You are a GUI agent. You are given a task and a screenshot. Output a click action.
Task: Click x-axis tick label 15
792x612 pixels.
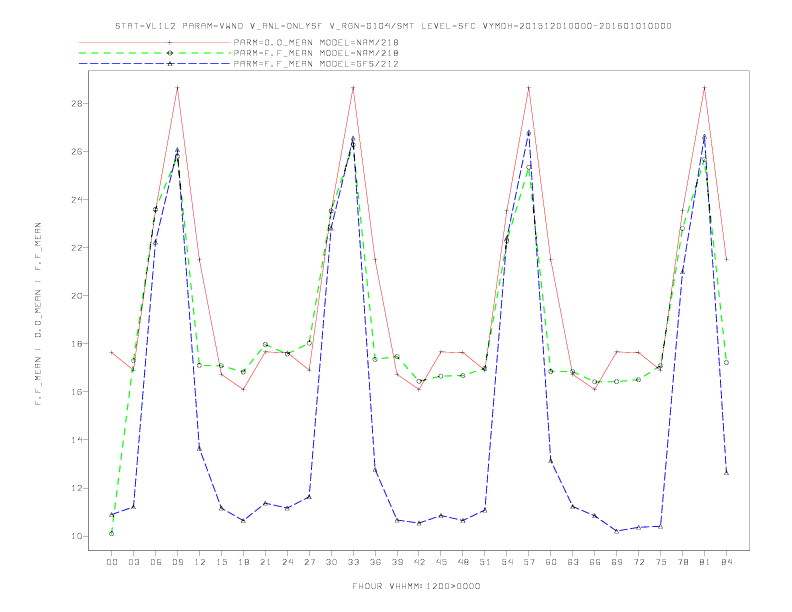[221, 562]
